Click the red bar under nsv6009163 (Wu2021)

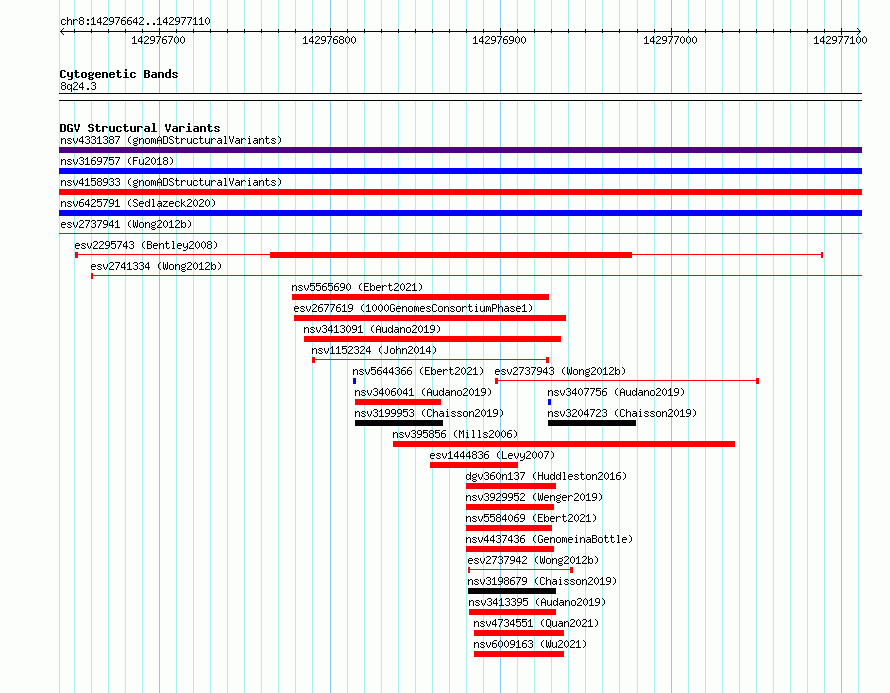click(519, 654)
